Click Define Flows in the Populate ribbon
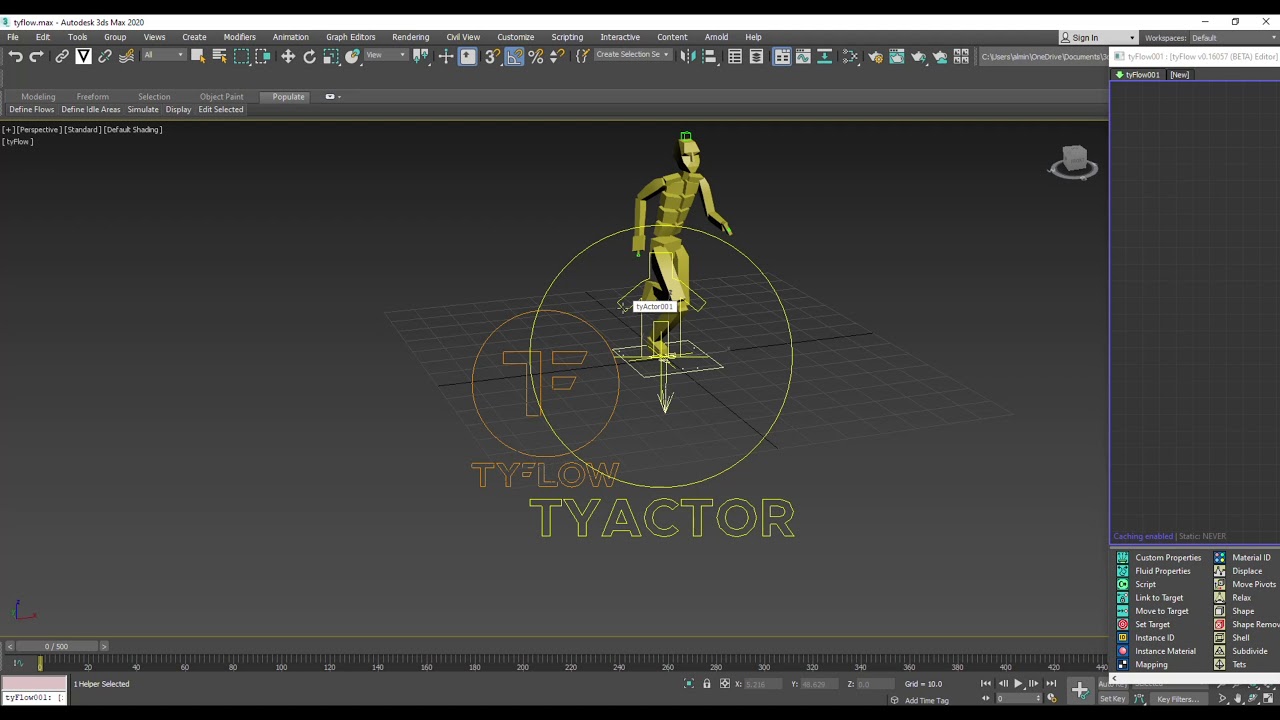 [x=32, y=110]
